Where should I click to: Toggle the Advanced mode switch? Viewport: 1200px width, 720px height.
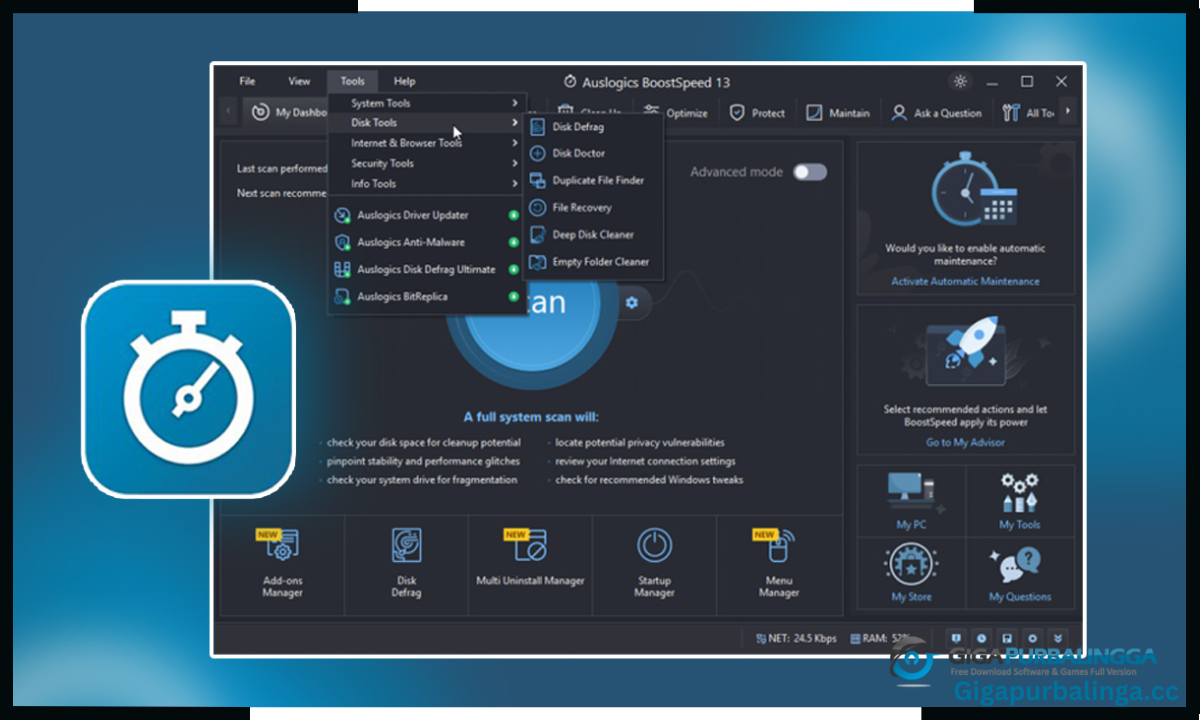(x=810, y=172)
